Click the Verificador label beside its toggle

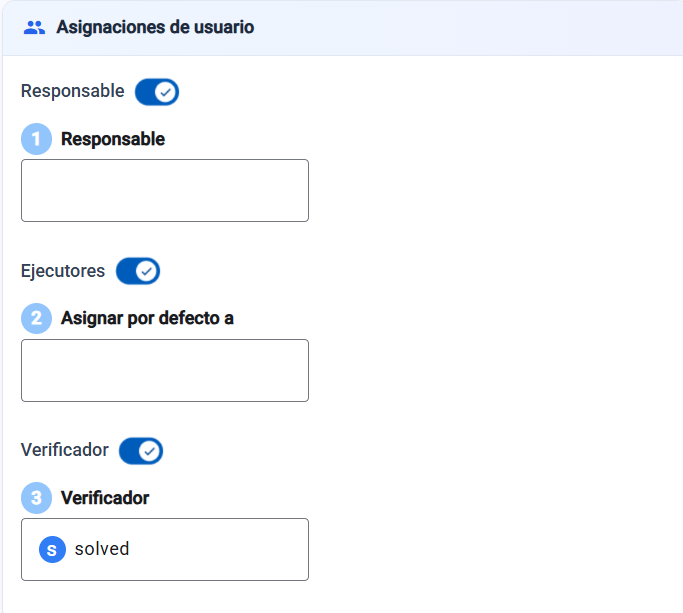tap(64, 451)
